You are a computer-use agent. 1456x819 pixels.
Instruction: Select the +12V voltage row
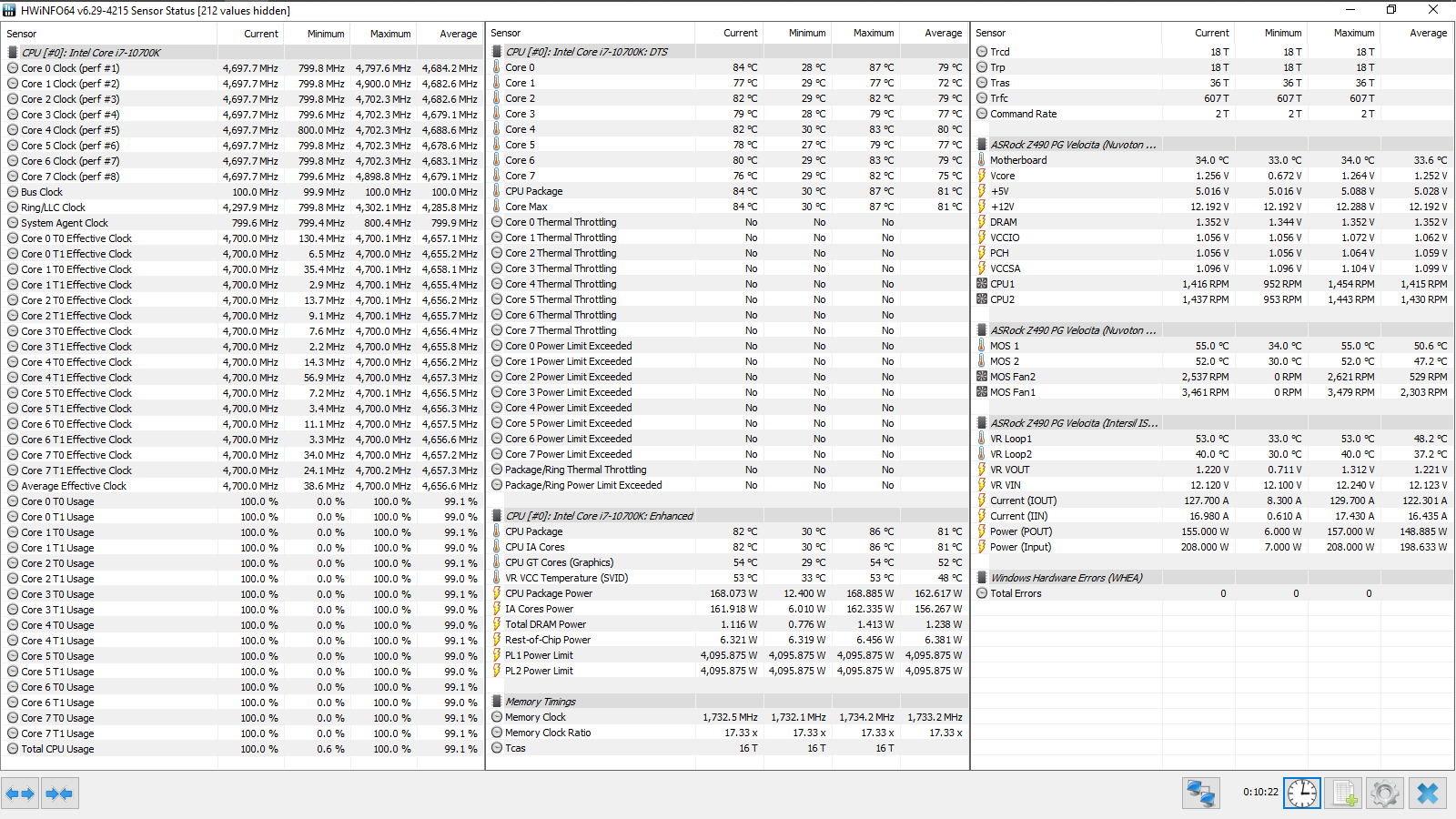pyautogui.click(x=1213, y=207)
